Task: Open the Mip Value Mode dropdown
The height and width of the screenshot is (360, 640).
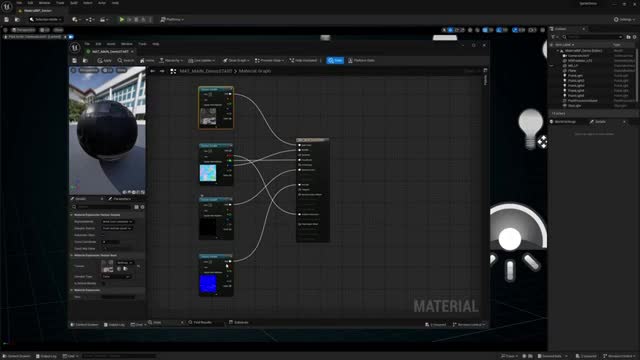Action: (117, 222)
